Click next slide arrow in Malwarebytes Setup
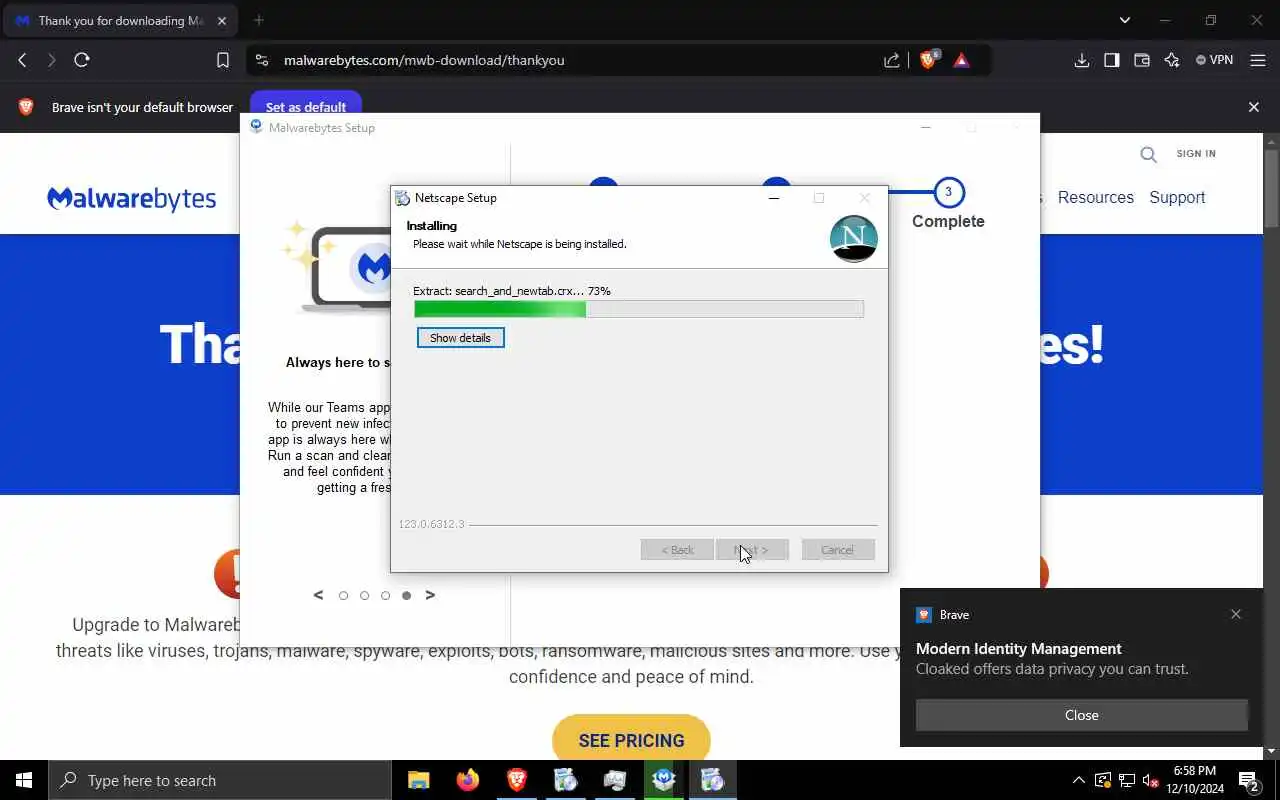This screenshot has width=1280, height=800. (430, 595)
